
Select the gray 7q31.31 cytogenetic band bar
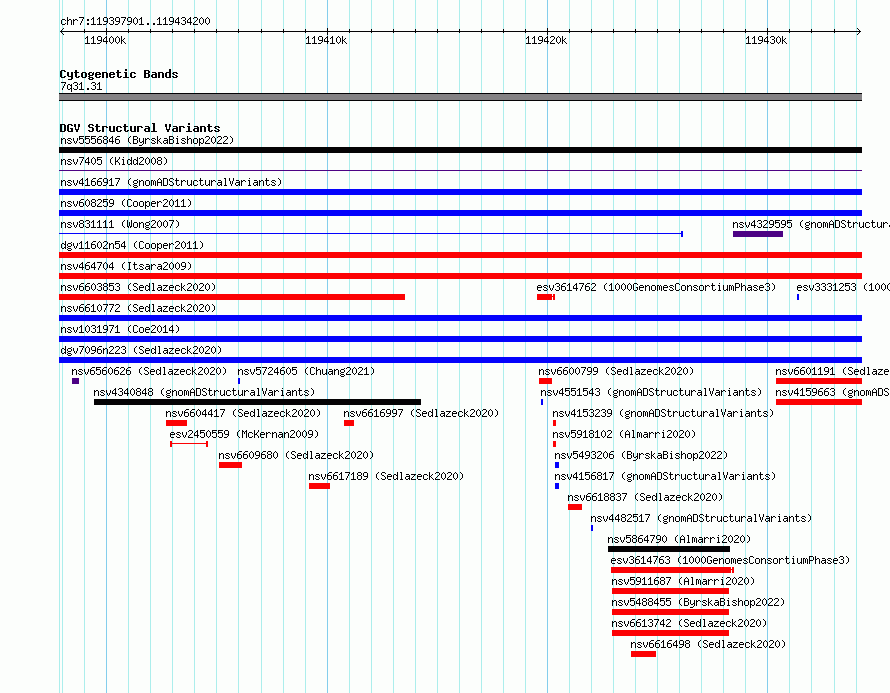pos(460,97)
